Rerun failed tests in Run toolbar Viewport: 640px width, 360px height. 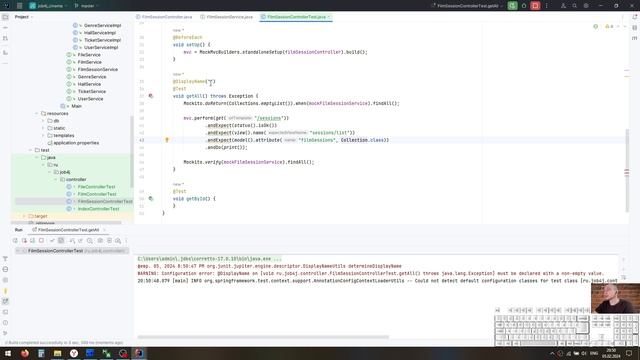pos(24,241)
